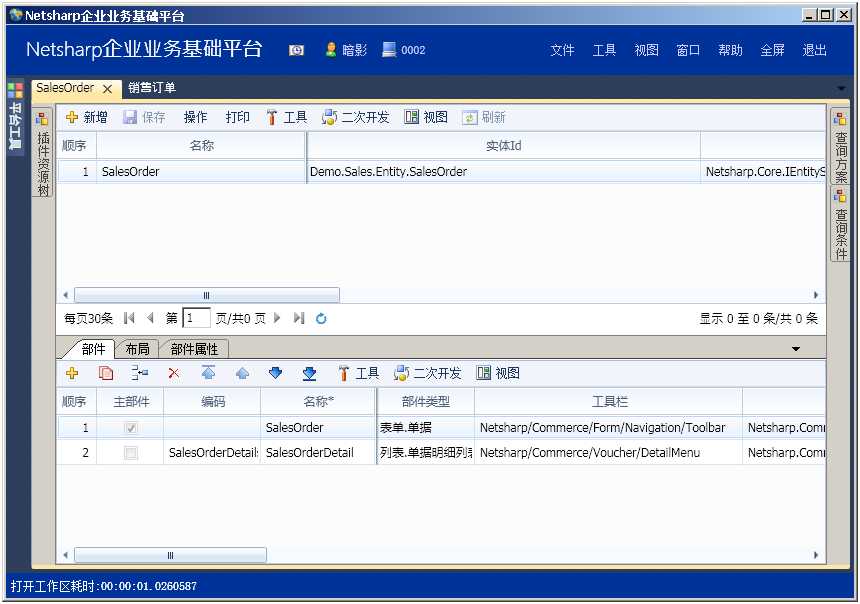
Task: Click the 新增 add icon in part toolbar
Action: 71,373
